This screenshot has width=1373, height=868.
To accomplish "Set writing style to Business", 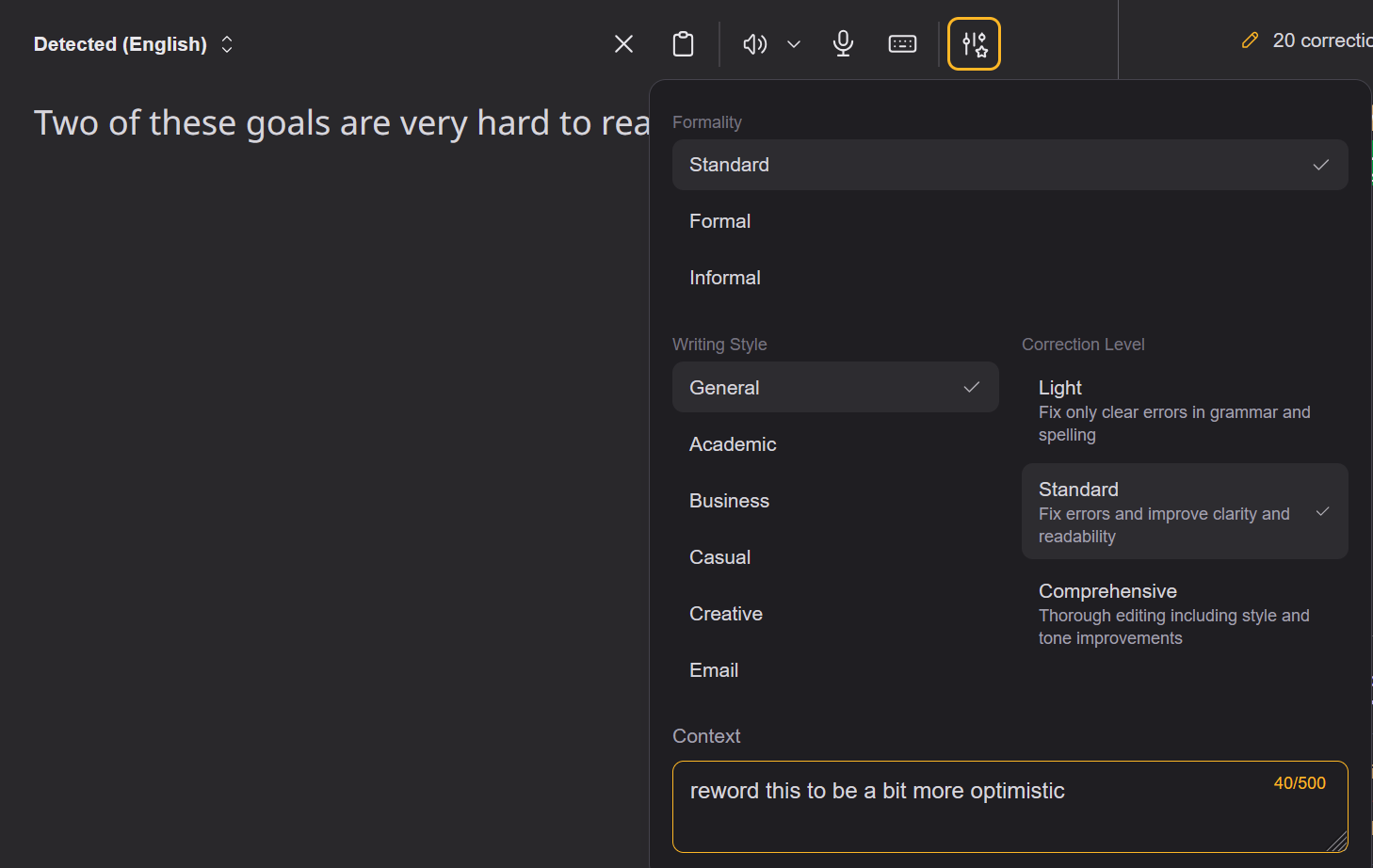I will 729,501.
